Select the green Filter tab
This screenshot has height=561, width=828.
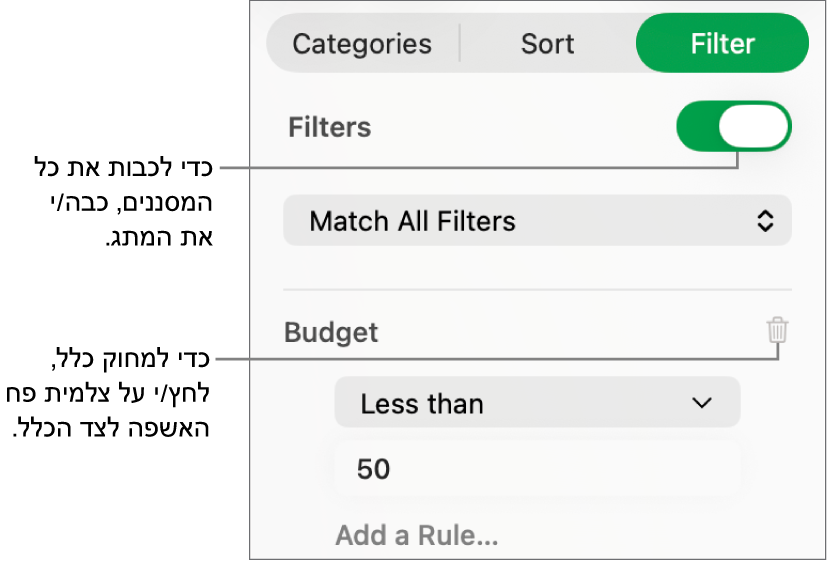(722, 44)
